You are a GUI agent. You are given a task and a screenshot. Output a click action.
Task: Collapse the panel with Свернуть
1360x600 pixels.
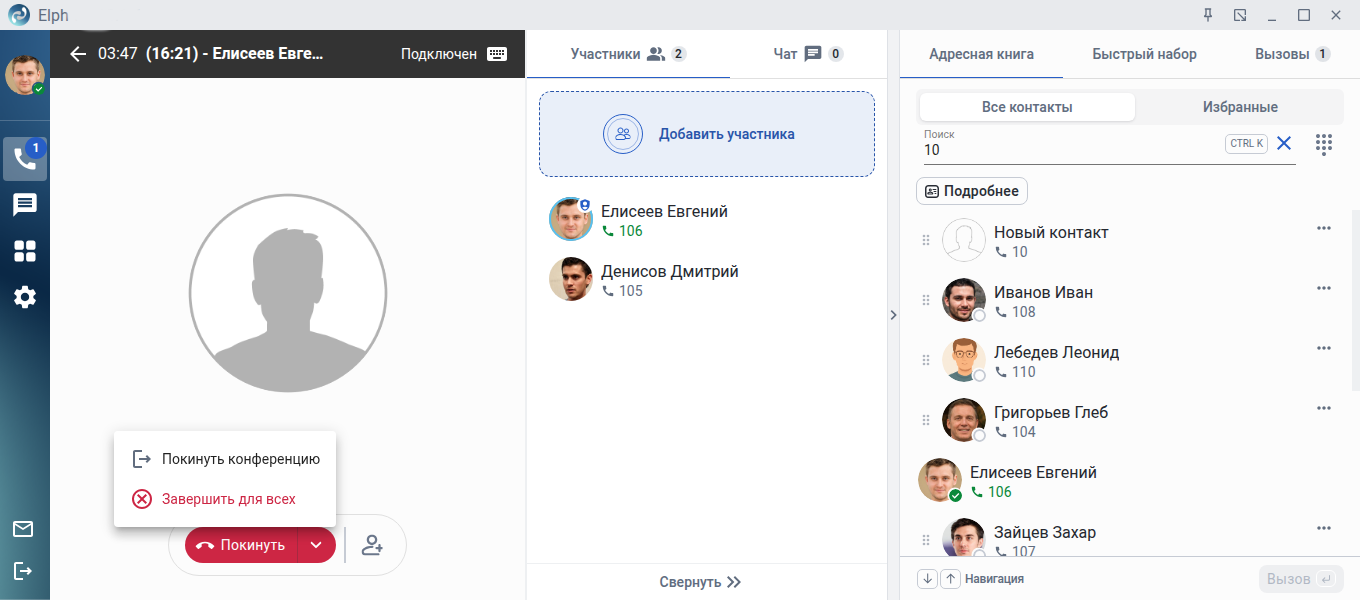tap(700, 582)
